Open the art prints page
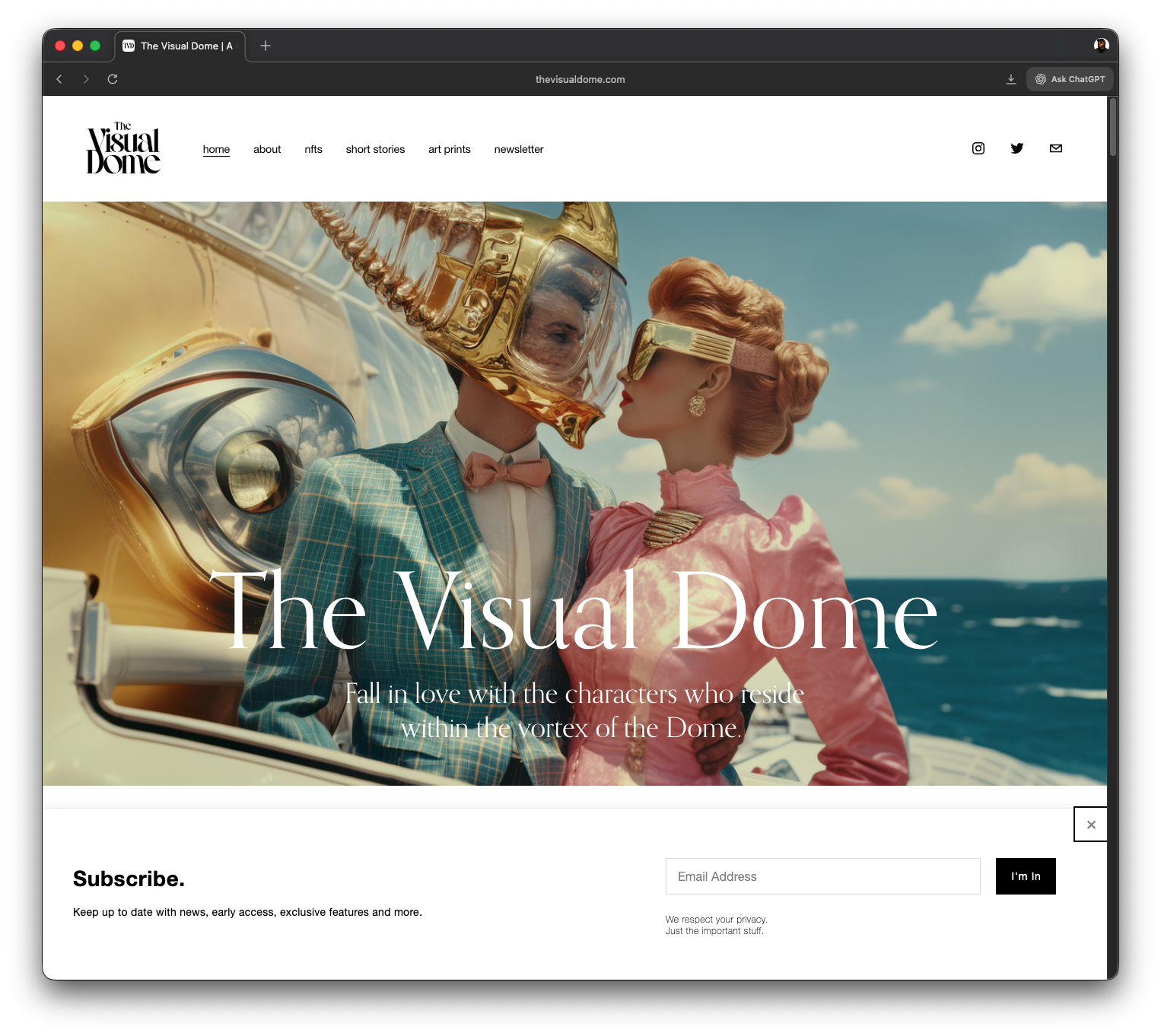The height and width of the screenshot is (1036, 1161). point(450,149)
